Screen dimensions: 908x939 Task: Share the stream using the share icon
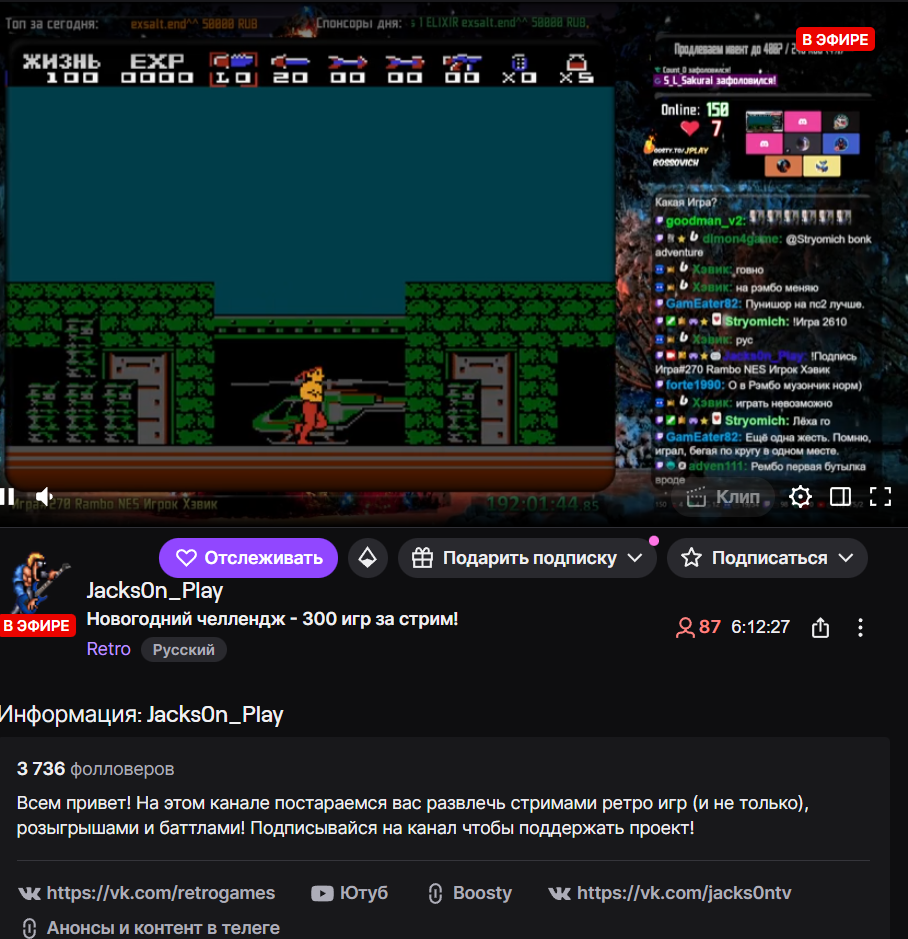pos(821,628)
